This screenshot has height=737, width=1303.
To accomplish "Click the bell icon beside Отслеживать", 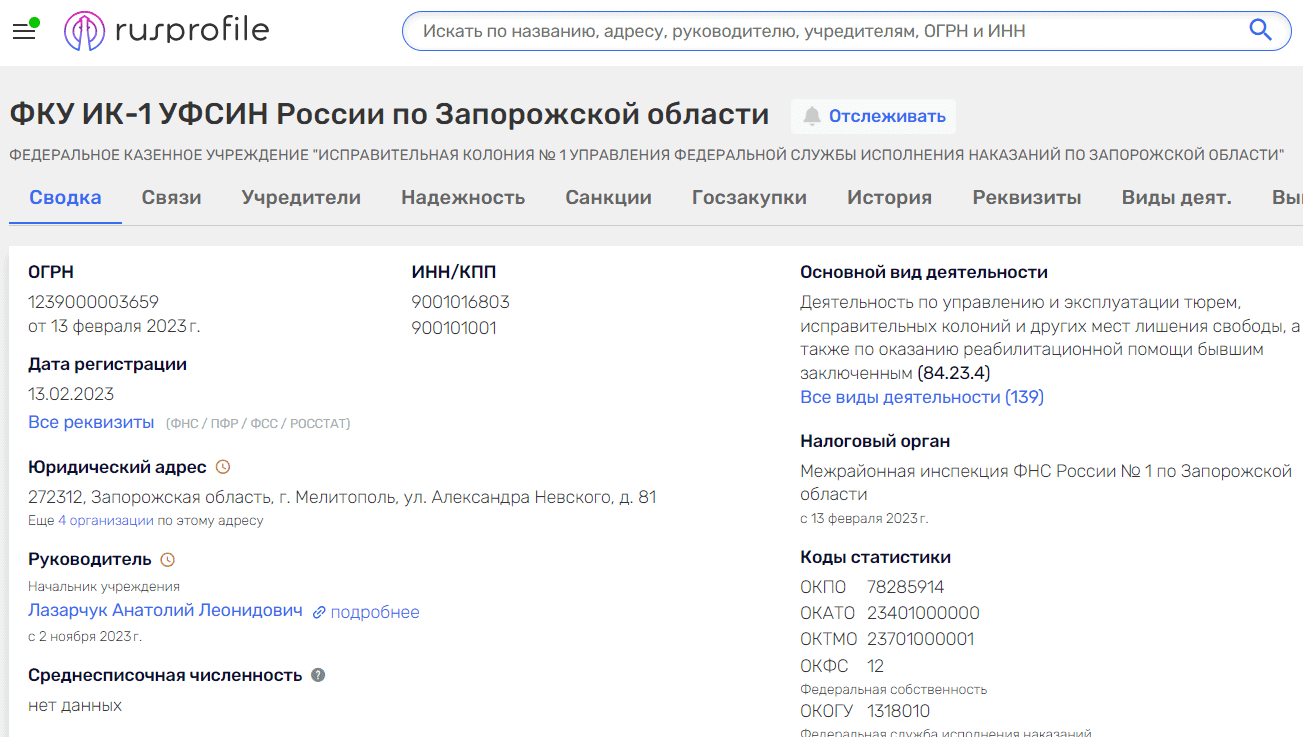I will coord(812,116).
